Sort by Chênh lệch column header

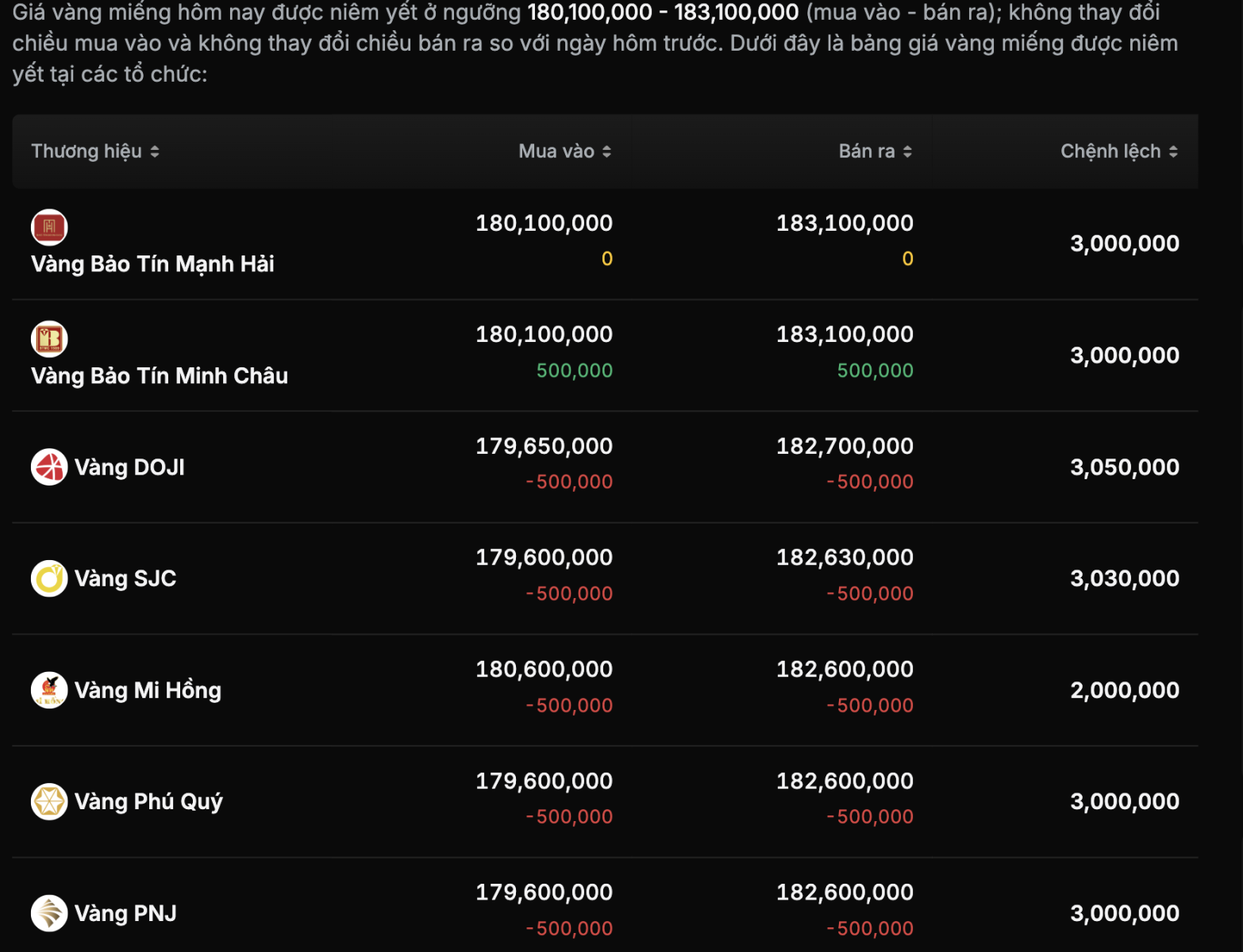coord(1118,152)
